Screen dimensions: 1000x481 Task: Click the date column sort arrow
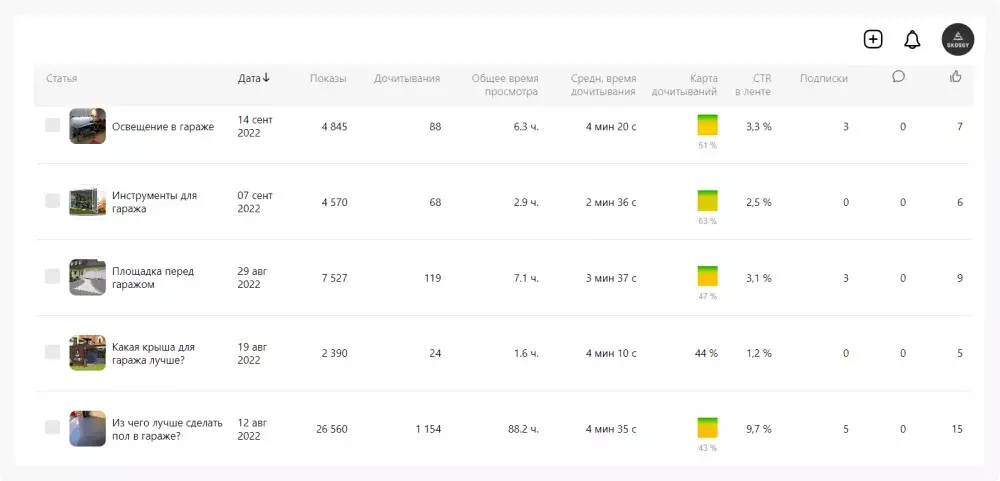click(266, 78)
